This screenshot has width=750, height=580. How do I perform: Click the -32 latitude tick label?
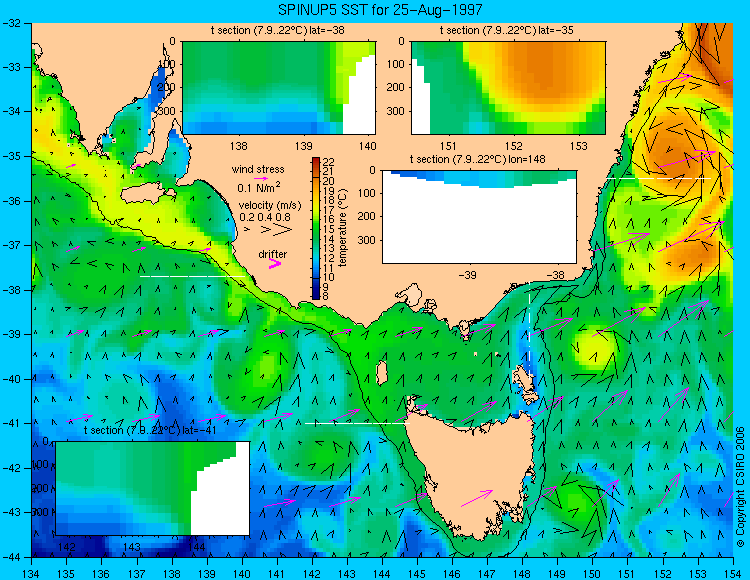(x=11, y=22)
